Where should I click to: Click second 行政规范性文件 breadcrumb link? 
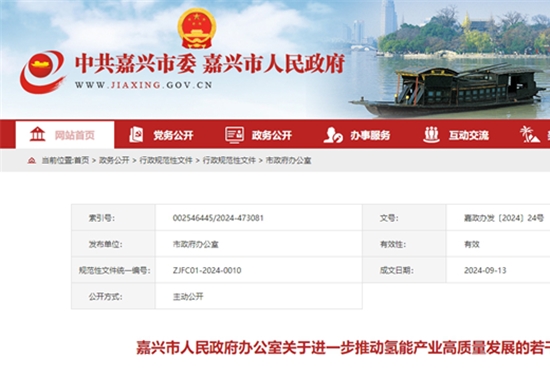(229, 161)
